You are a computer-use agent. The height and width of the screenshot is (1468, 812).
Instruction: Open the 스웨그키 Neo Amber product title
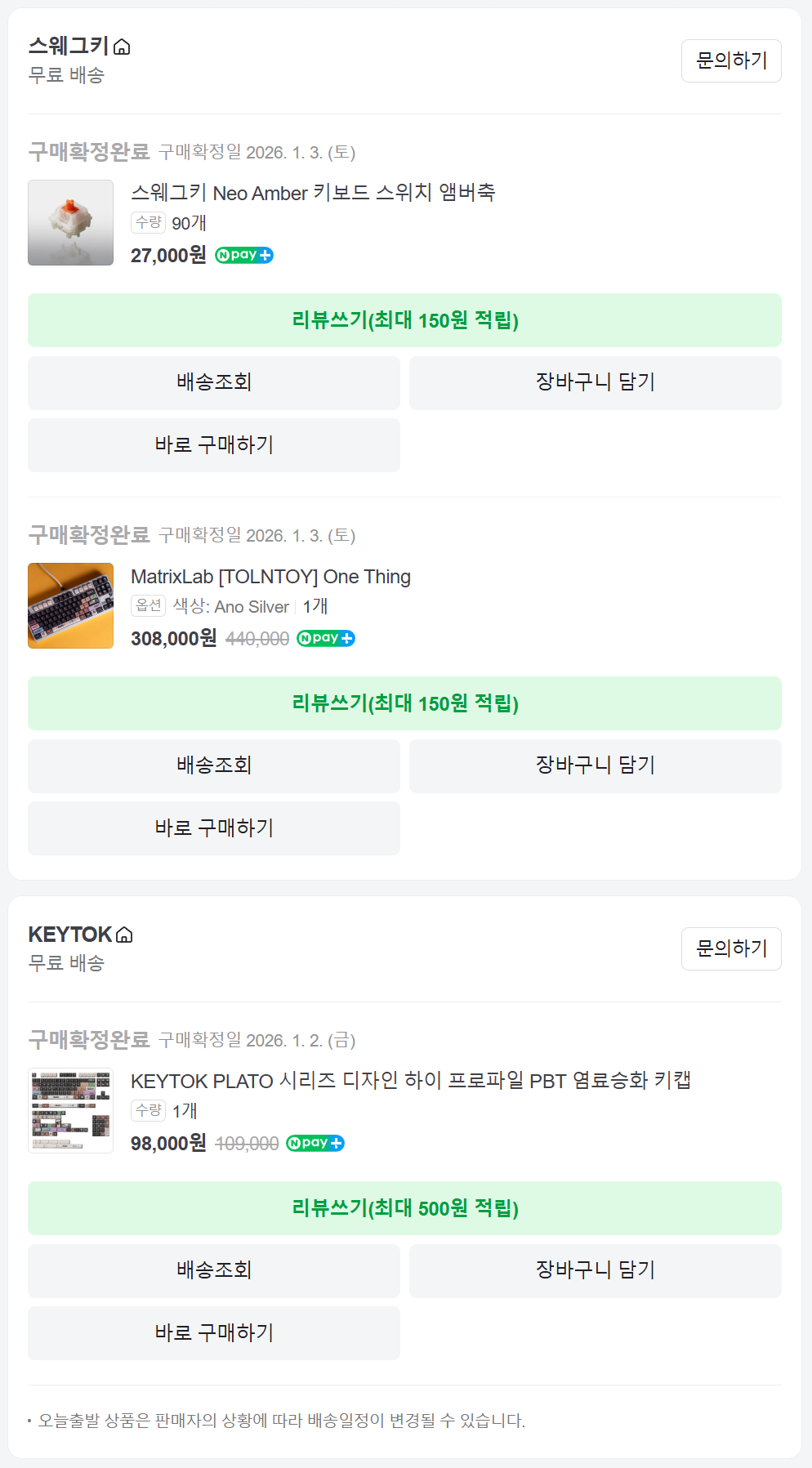click(313, 193)
